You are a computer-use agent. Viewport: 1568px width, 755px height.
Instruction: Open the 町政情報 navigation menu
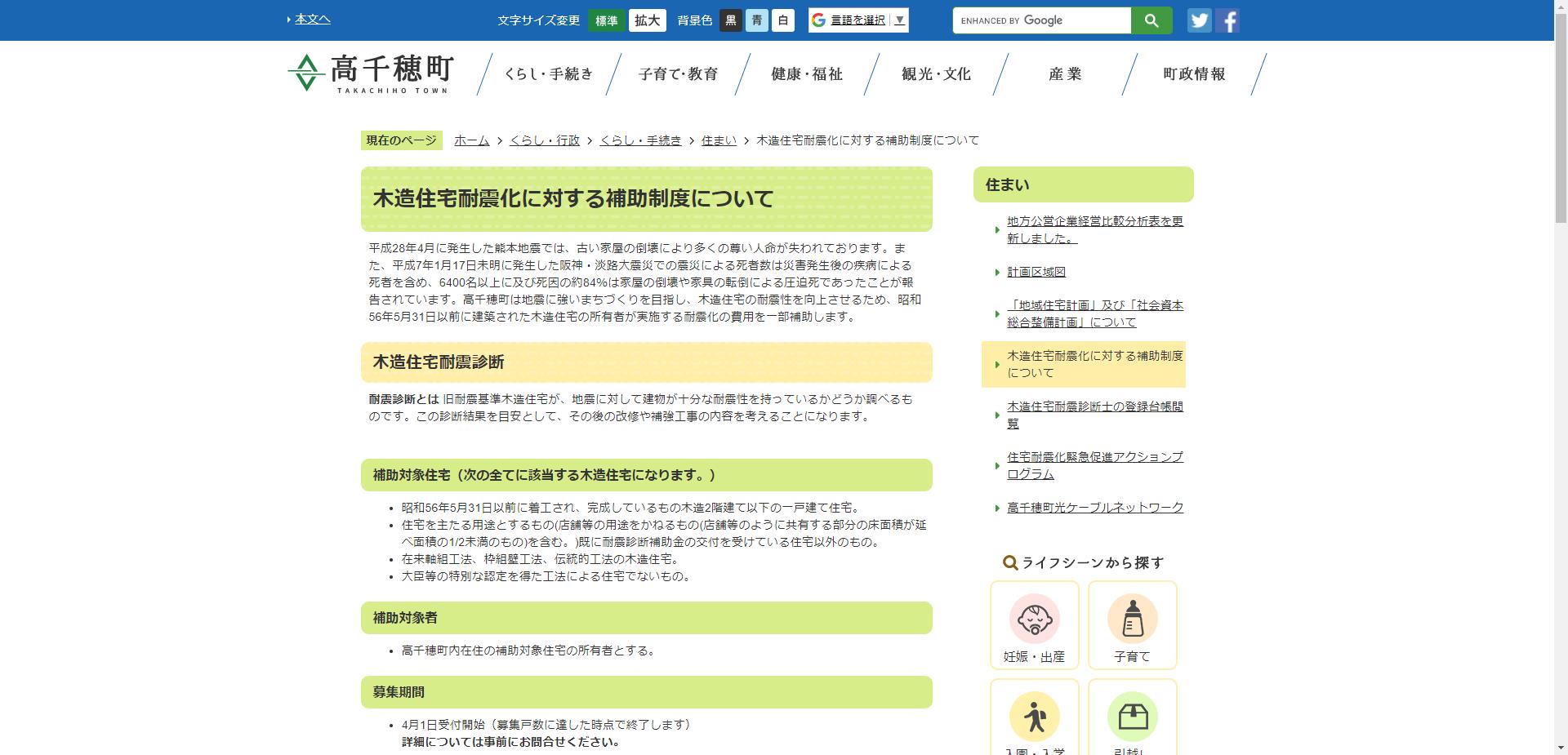(x=1192, y=73)
